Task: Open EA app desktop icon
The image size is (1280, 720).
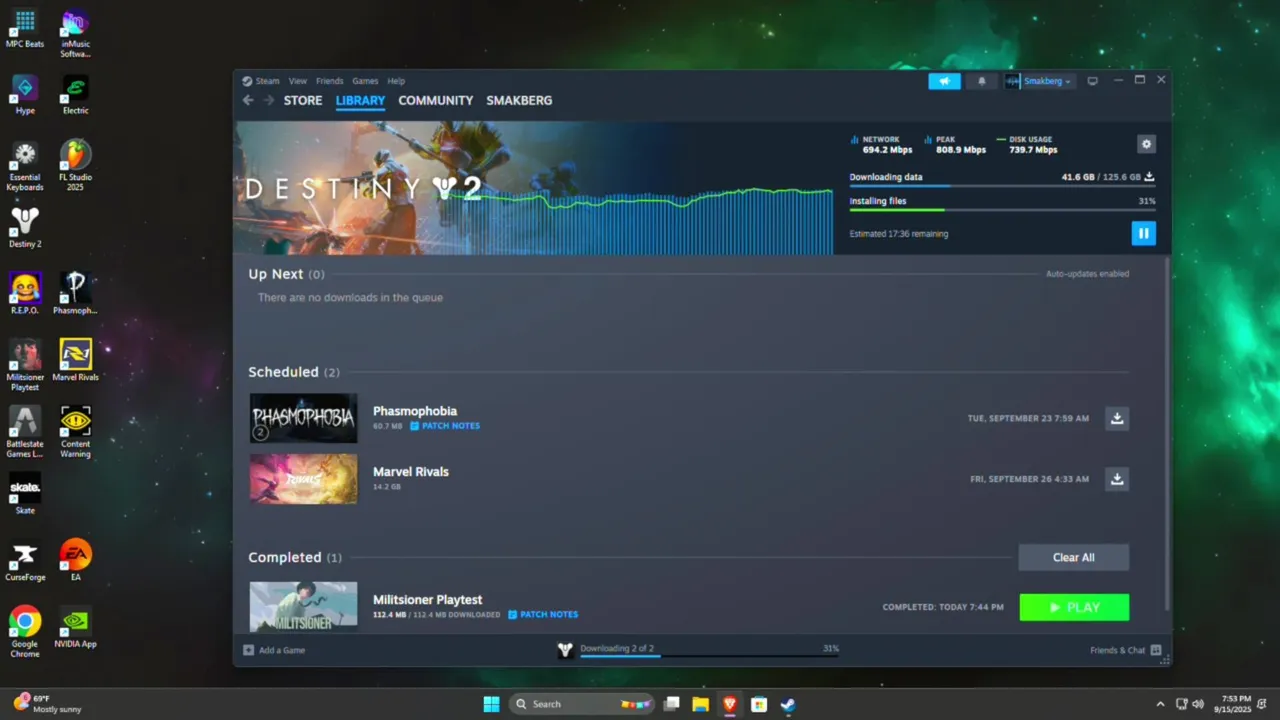Action: tap(75, 561)
